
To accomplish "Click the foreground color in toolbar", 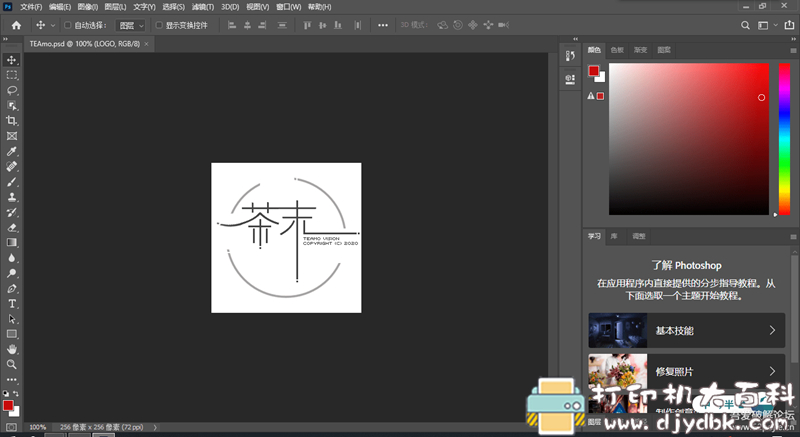I will tap(8, 406).
